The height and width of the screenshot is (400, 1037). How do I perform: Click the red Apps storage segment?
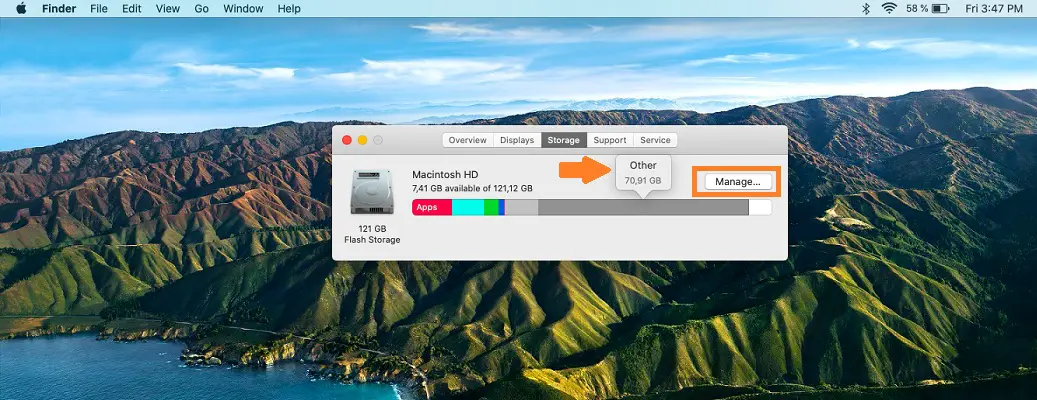click(x=431, y=207)
